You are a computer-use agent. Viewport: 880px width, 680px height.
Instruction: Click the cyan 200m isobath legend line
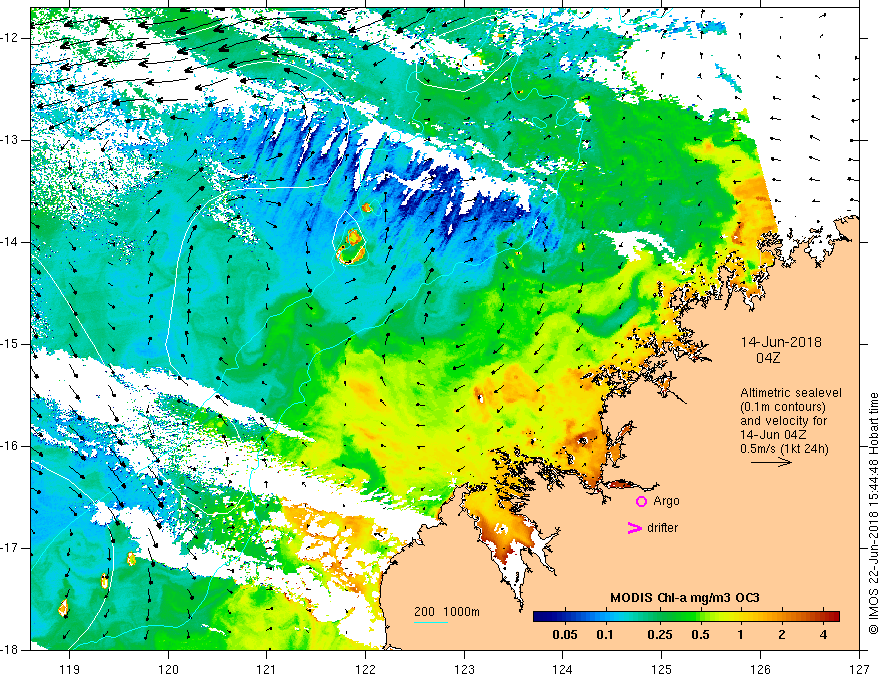pos(431,622)
